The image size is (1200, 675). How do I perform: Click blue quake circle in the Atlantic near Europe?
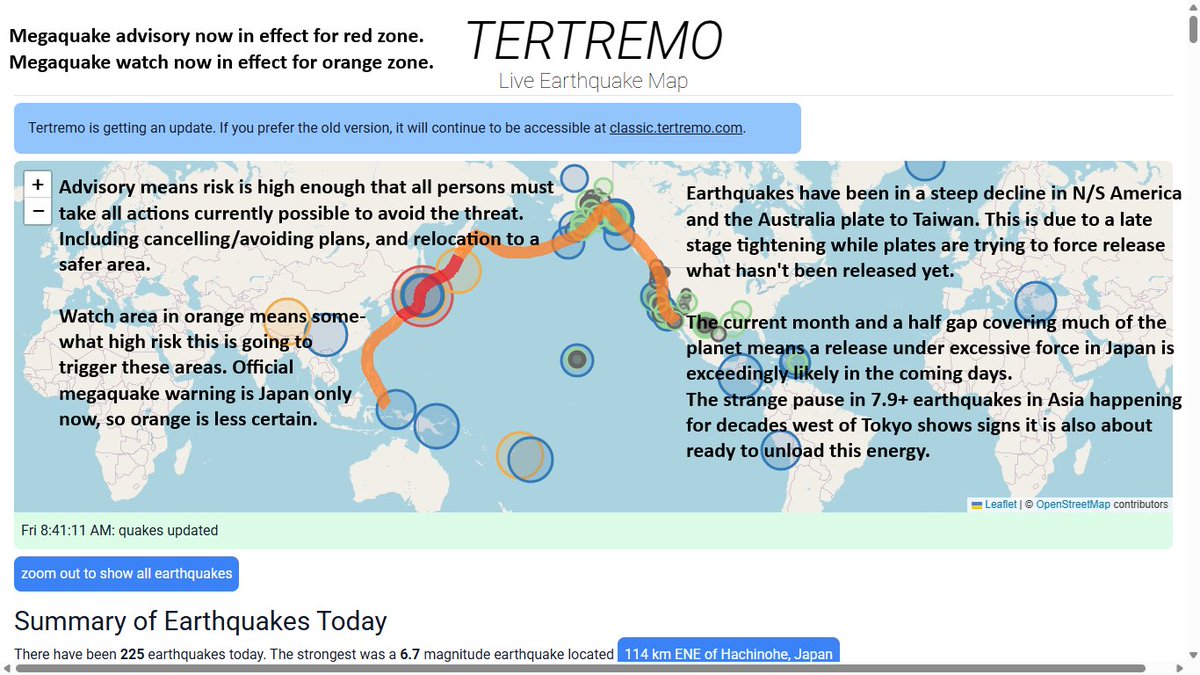(1036, 302)
